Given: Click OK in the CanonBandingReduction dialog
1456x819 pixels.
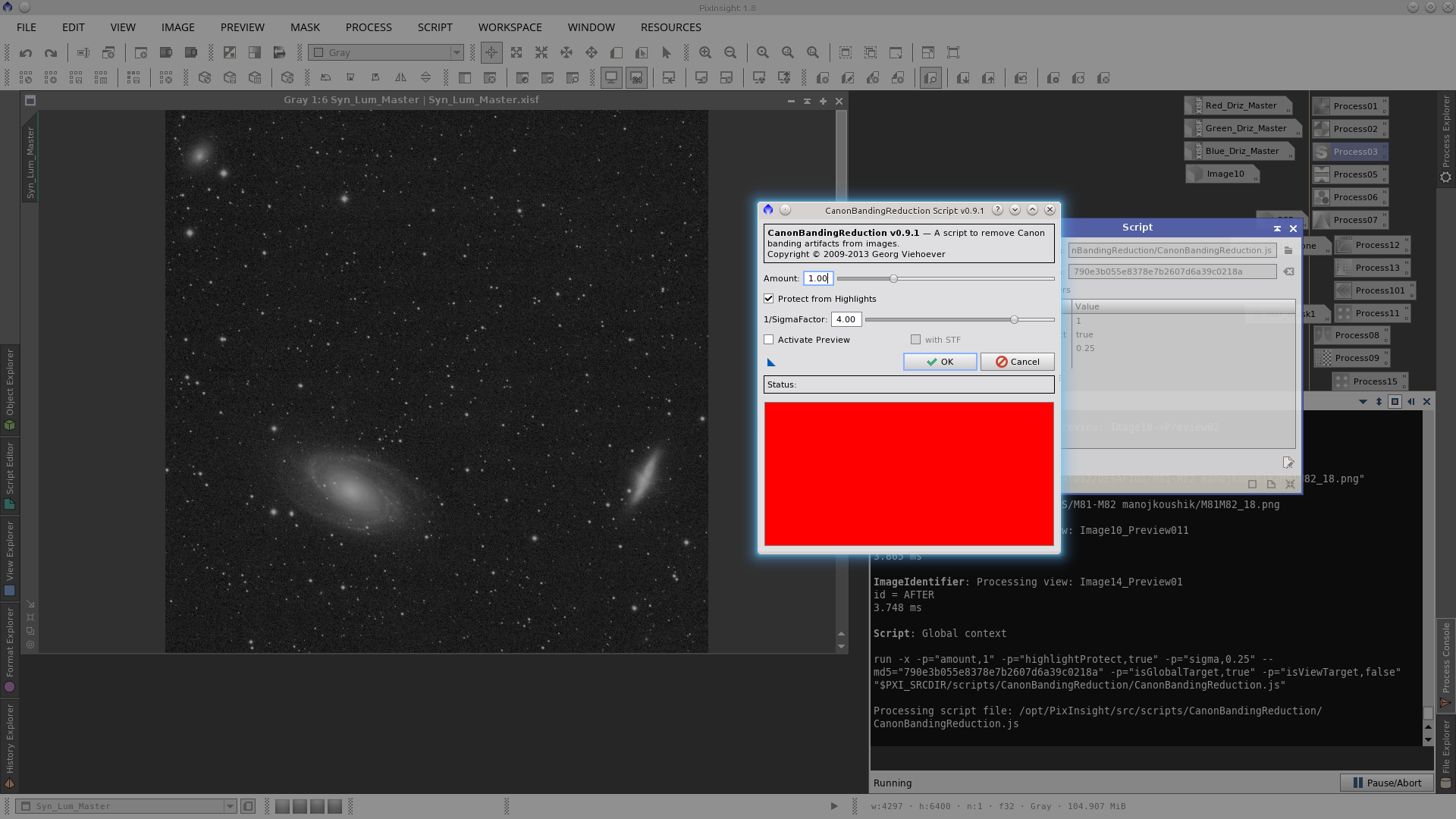Looking at the screenshot, I should pos(940,362).
